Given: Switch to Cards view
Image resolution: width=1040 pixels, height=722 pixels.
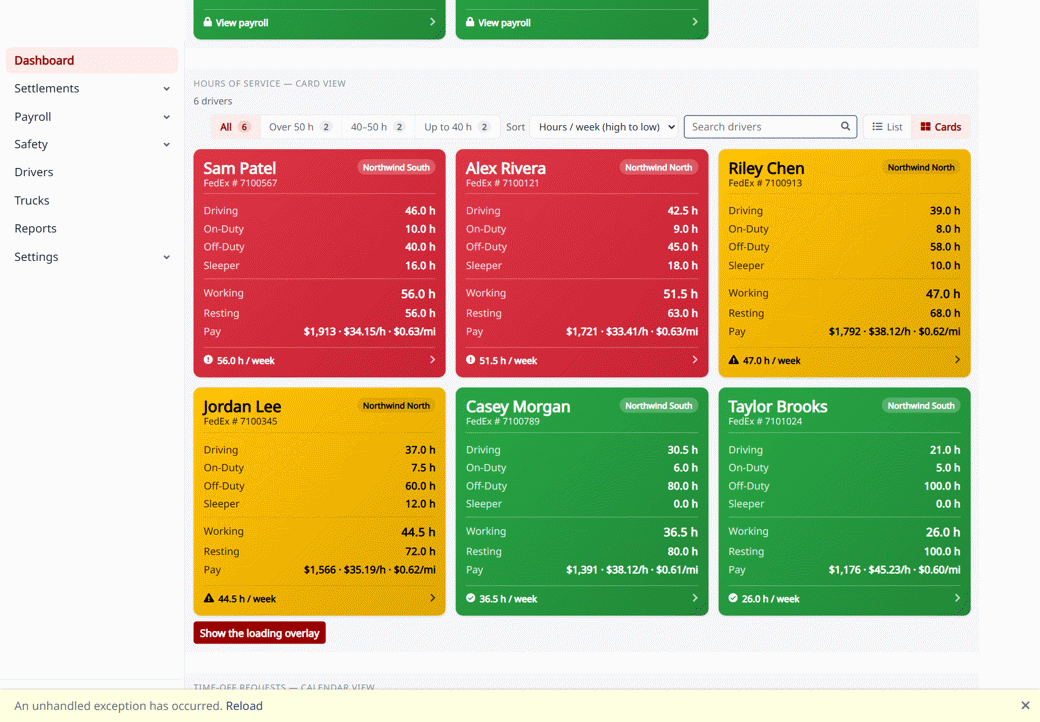Looking at the screenshot, I should (941, 127).
